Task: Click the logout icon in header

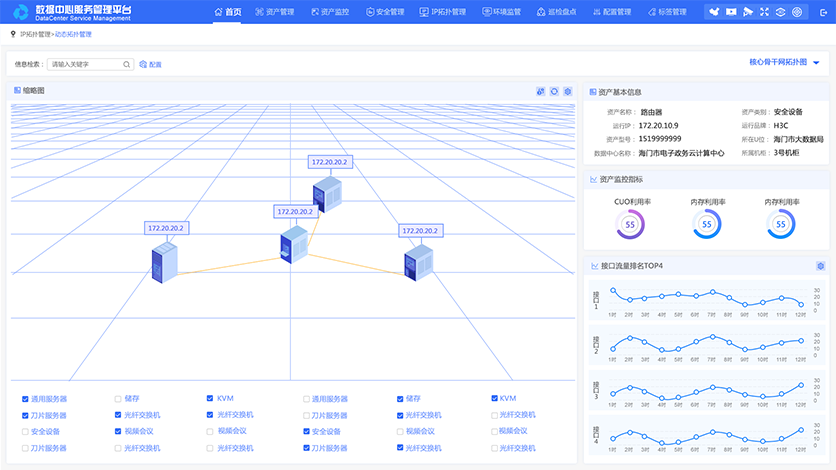Action: 823,12
